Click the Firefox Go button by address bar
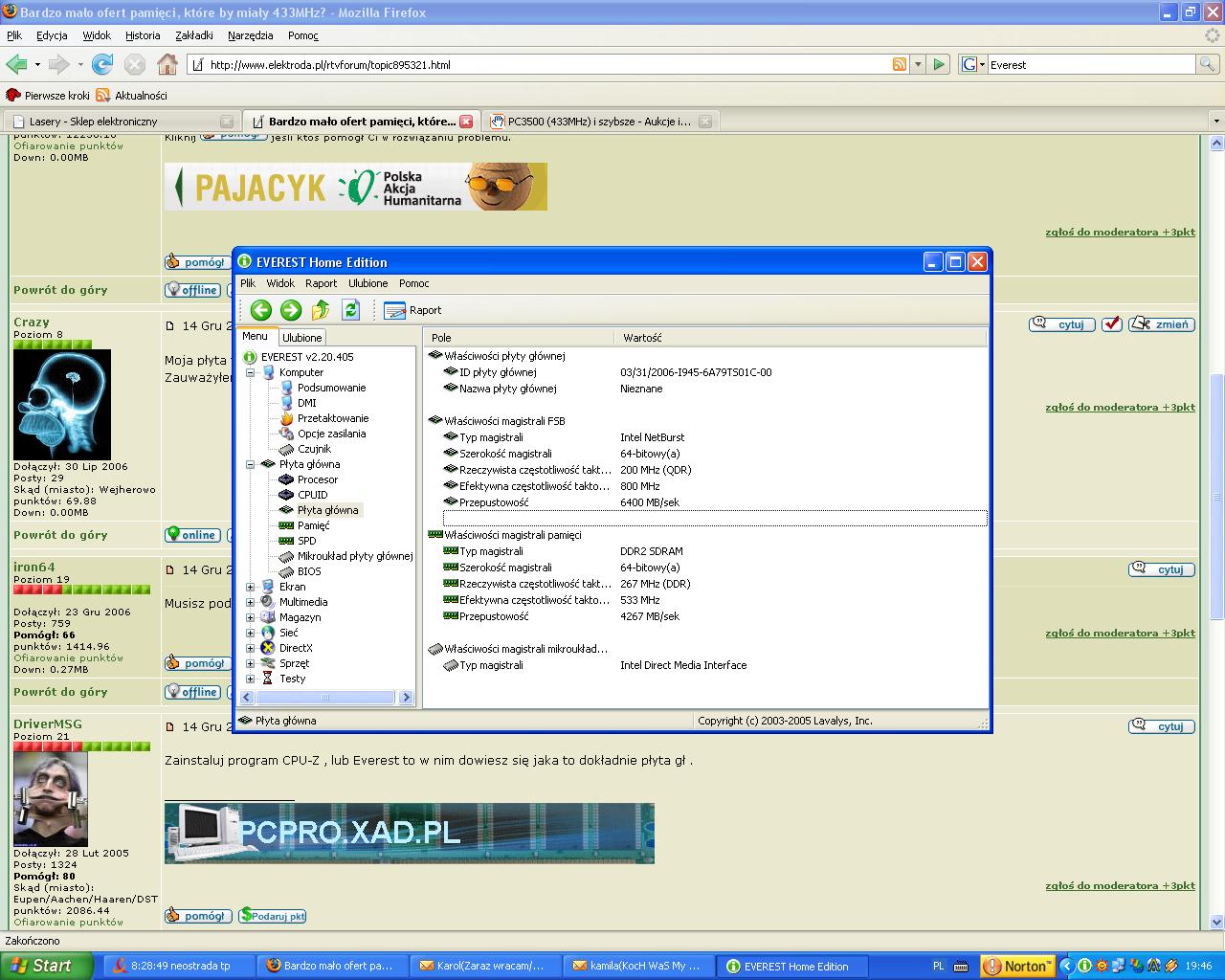Image resolution: width=1225 pixels, height=980 pixels. coord(939,64)
